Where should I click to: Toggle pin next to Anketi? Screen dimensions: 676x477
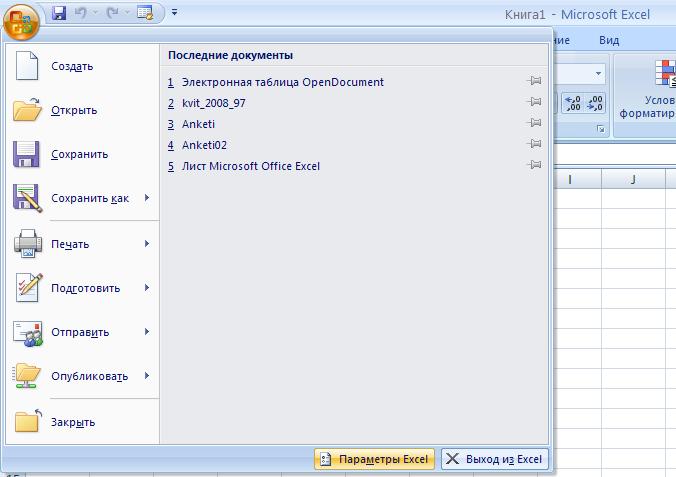click(534, 122)
